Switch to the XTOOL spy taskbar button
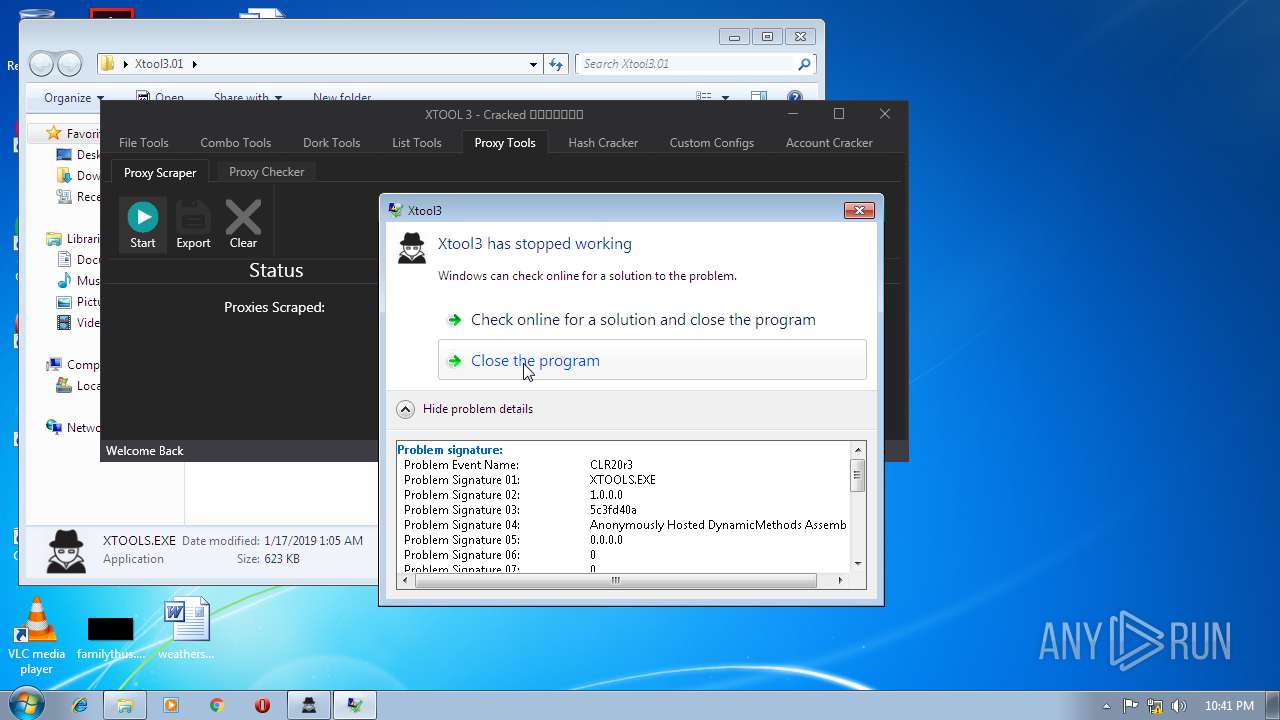This screenshot has height=720, width=1280. [310, 705]
